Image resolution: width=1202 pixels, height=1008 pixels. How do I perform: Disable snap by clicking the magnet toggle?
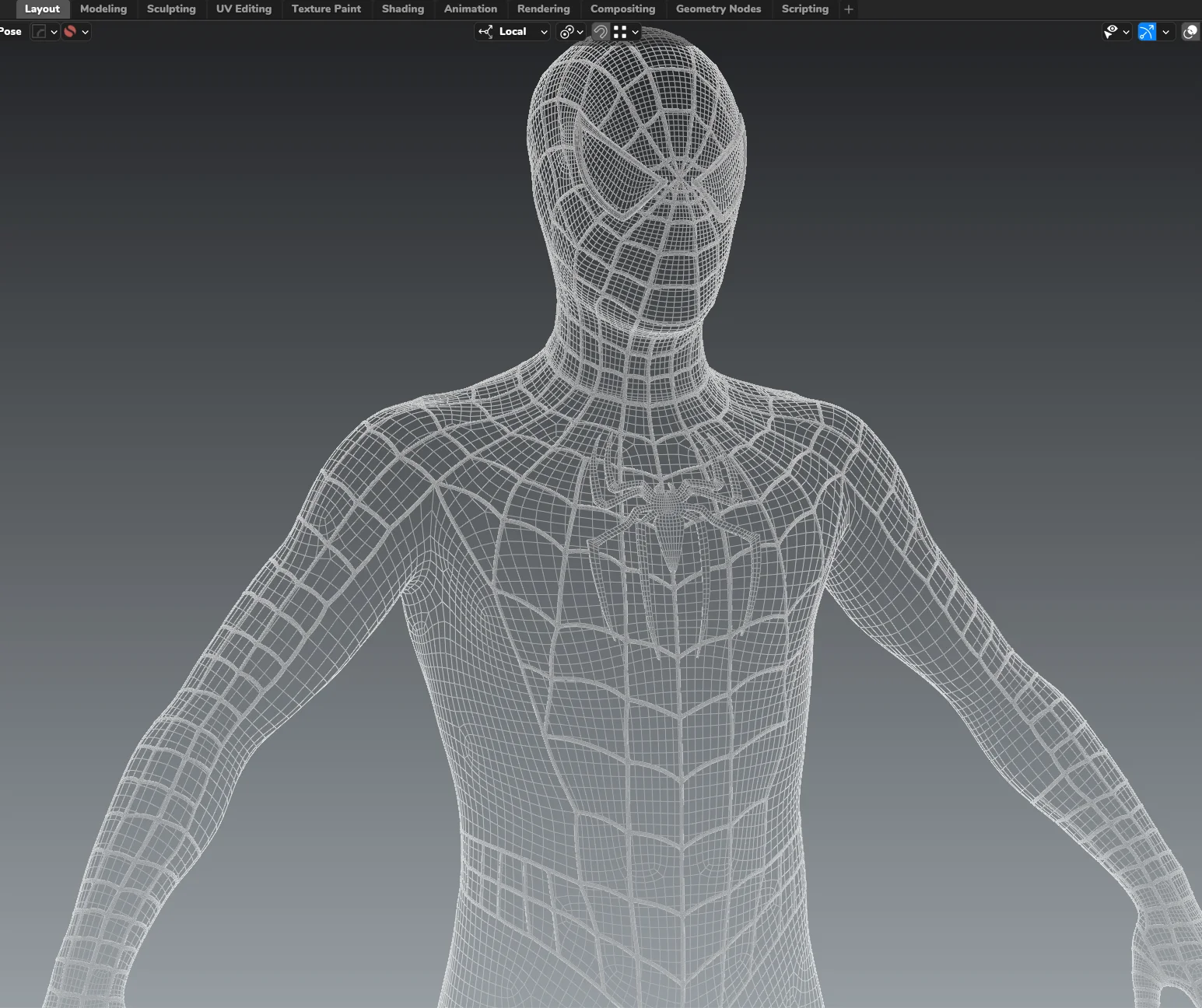600,32
